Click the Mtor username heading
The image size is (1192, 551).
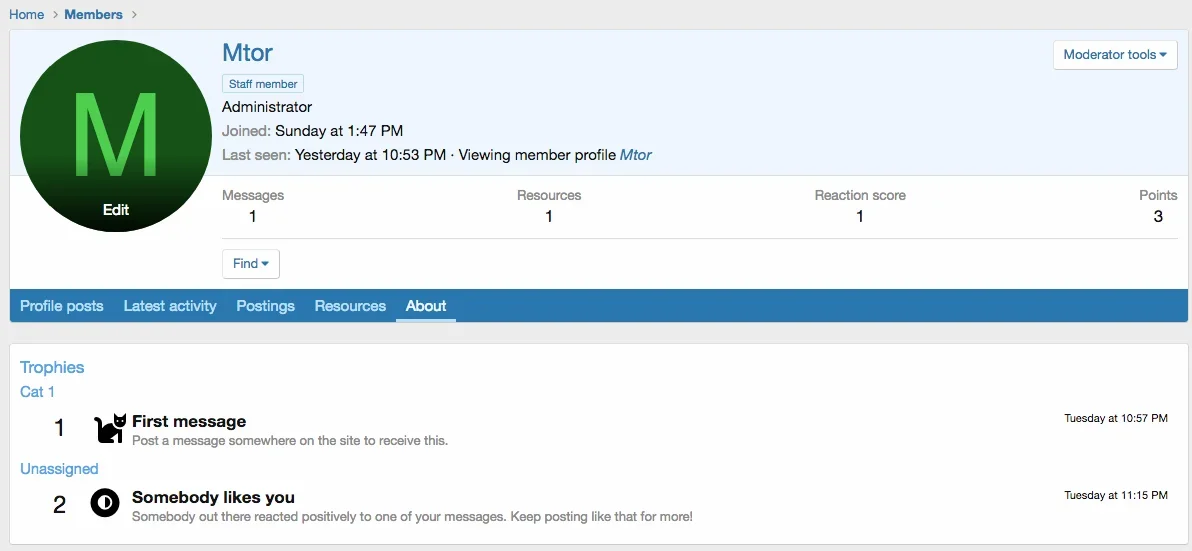coord(247,52)
